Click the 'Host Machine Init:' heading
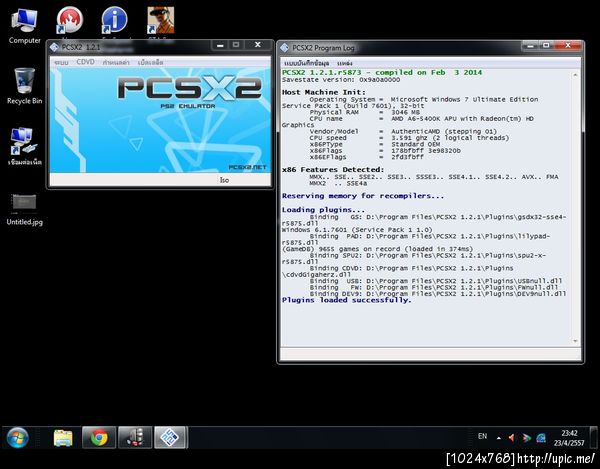 pyautogui.click(x=324, y=92)
